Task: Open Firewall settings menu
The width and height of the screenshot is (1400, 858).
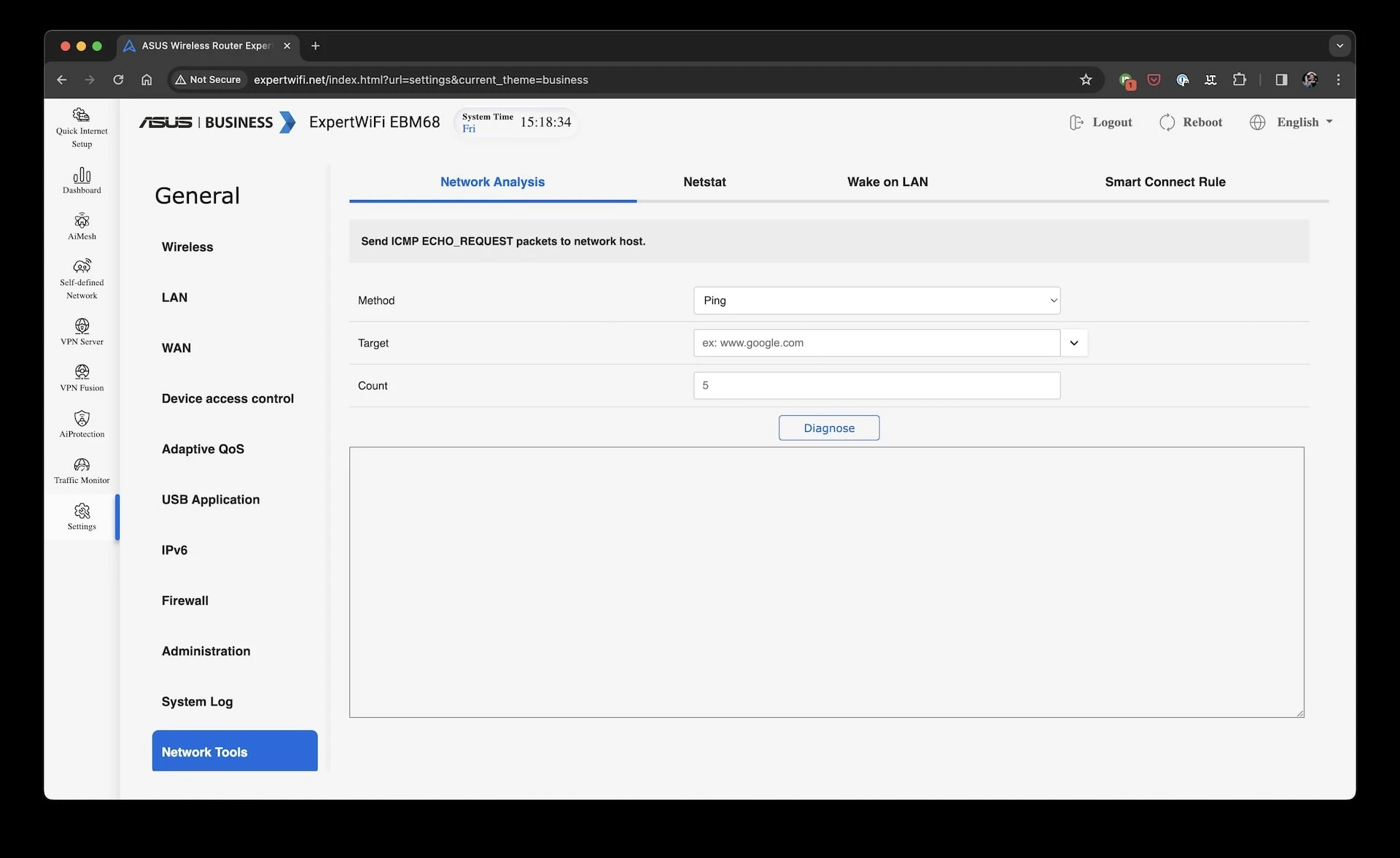Action: tap(184, 600)
